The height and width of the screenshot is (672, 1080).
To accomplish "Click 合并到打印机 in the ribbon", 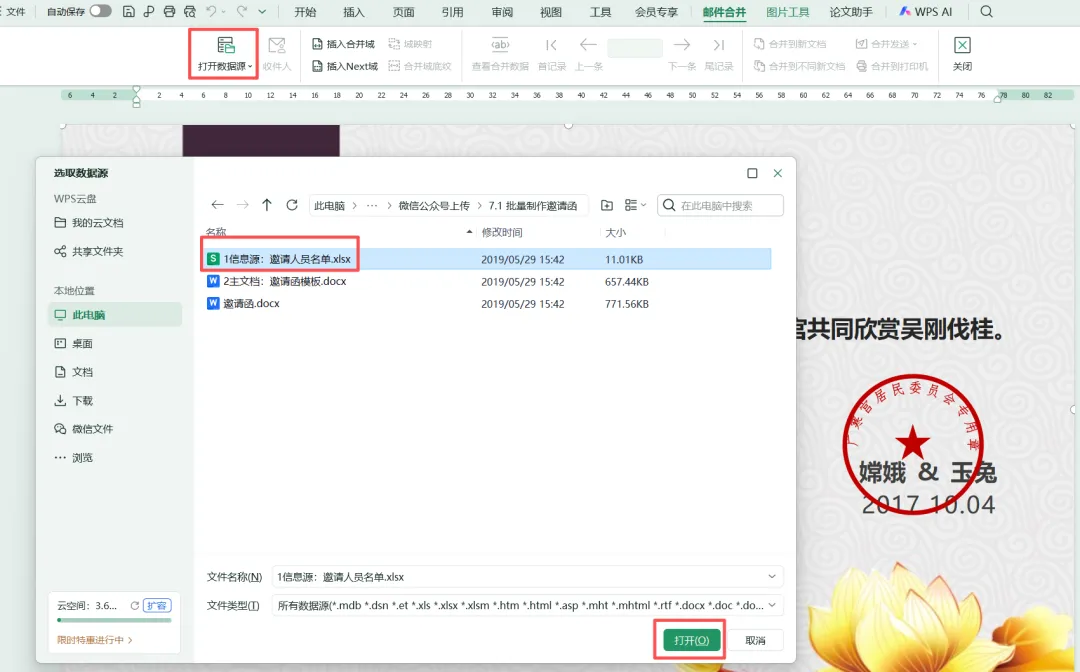I will click(892, 66).
